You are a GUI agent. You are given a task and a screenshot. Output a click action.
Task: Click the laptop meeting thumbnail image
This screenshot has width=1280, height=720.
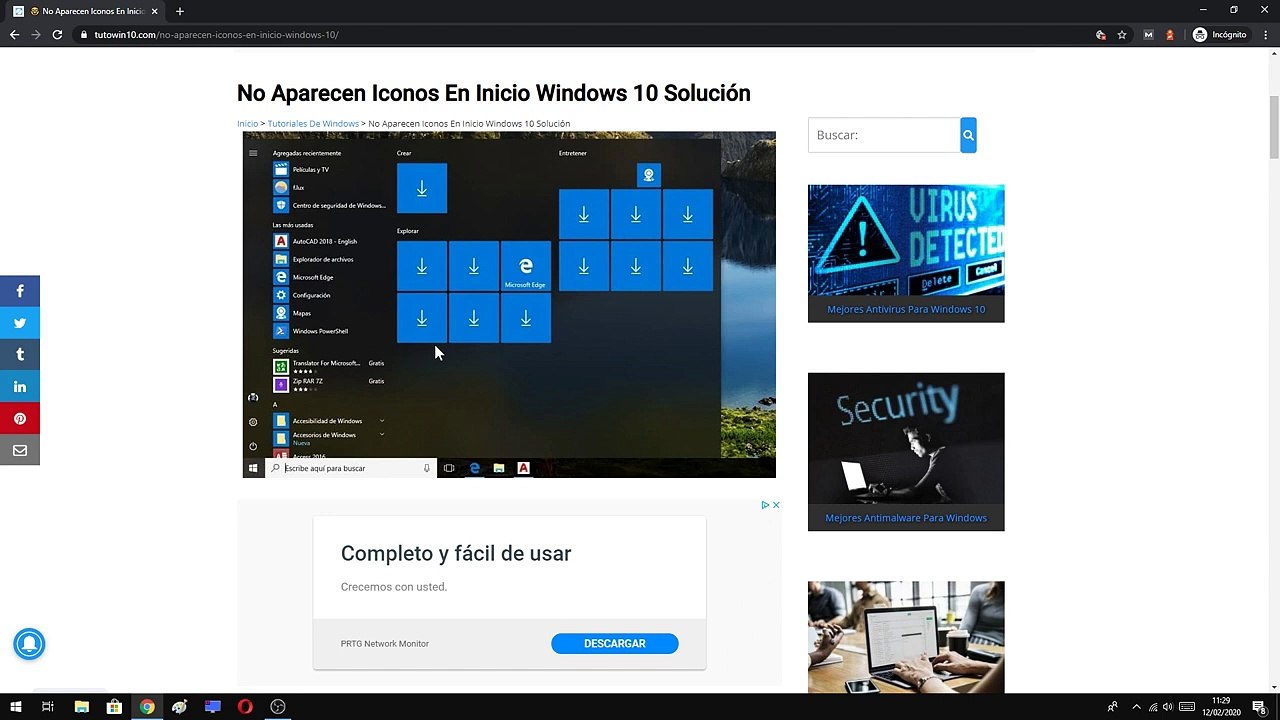click(906, 636)
